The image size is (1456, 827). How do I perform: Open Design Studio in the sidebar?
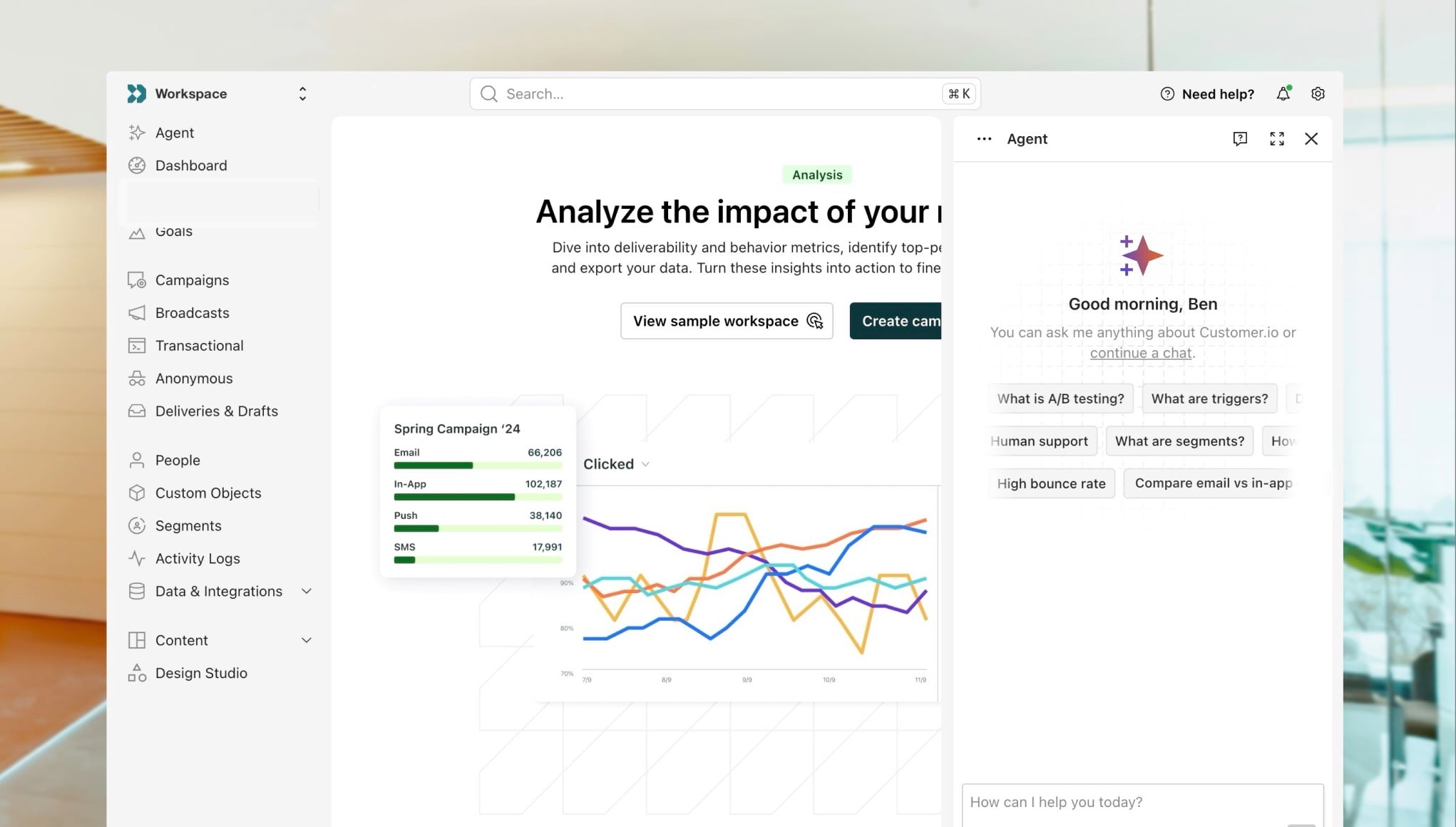pos(201,673)
